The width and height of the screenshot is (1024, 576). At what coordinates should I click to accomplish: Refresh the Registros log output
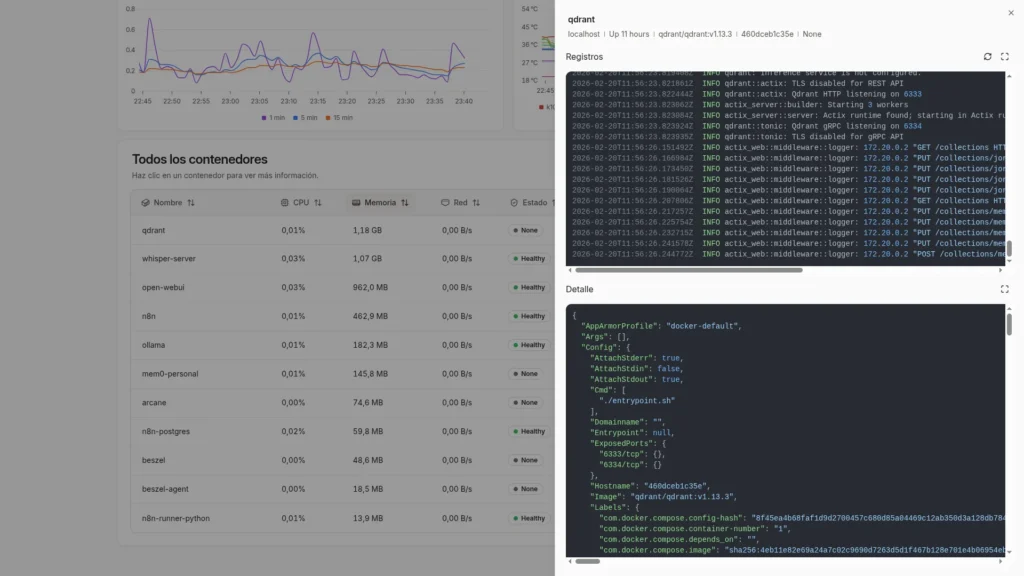(989, 57)
